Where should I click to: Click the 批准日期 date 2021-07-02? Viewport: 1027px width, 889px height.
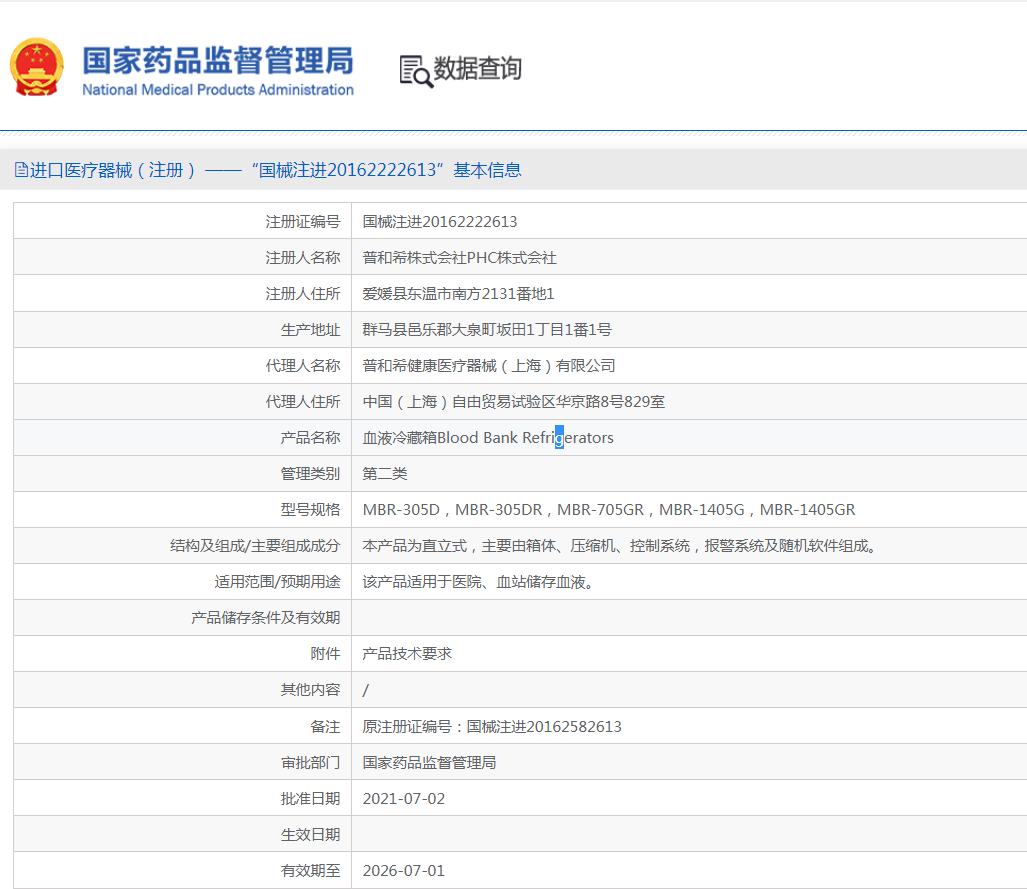[x=404, y=798]
